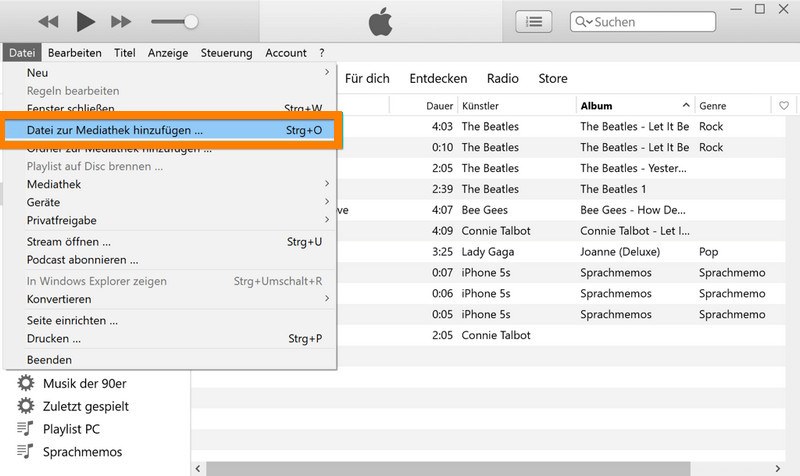Expand the Konvertieren submenu
The width and height of the screenshot is (800, 476).
pos(170,299)
